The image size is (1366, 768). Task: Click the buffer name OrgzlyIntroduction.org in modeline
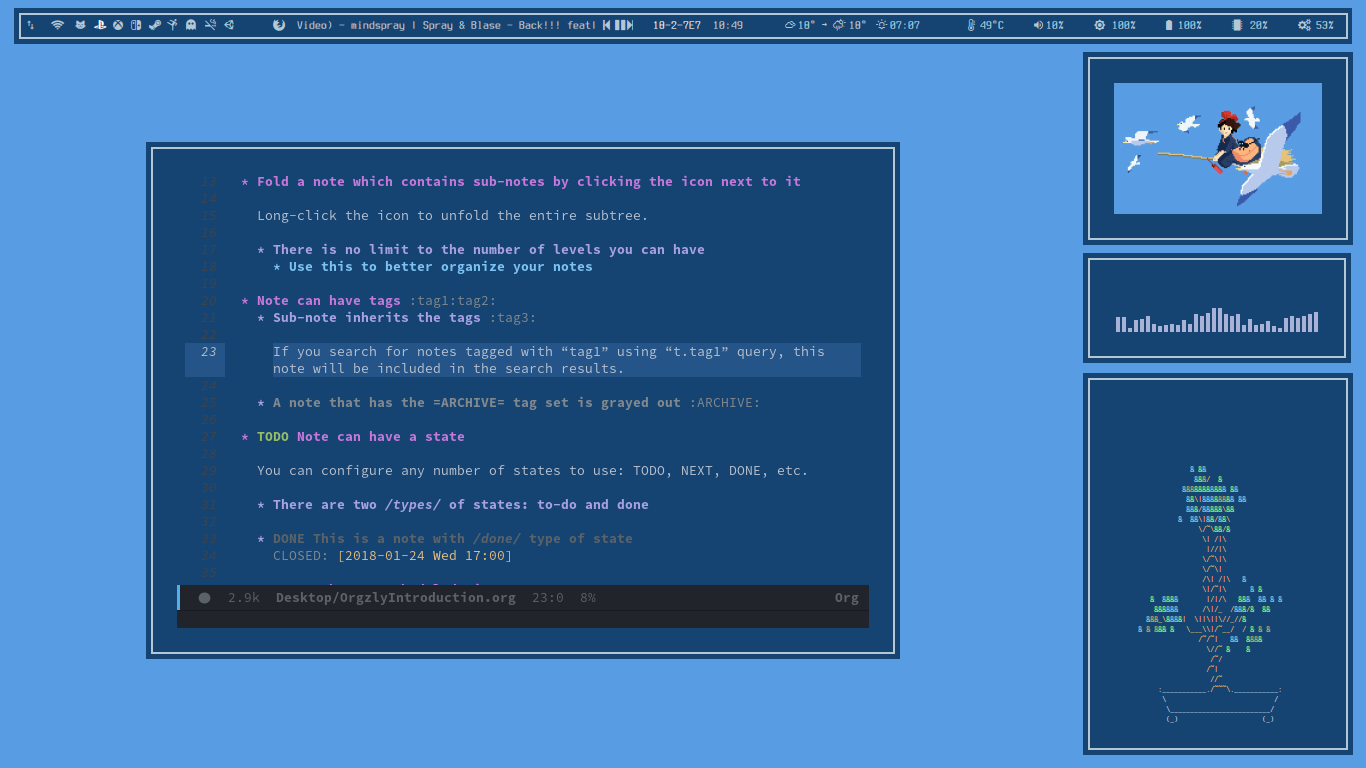(395, 598)
